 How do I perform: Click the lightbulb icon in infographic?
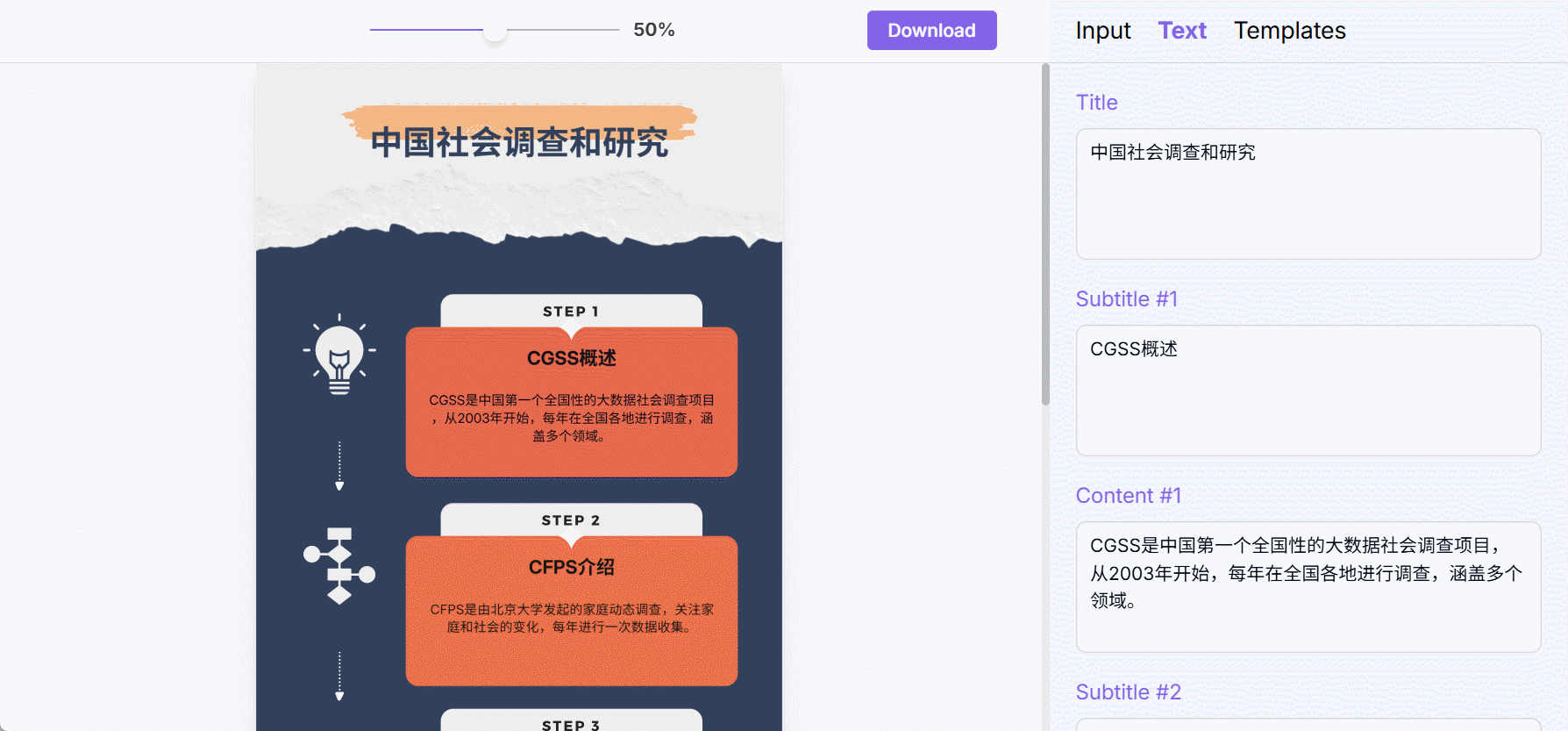coord(339,354)
